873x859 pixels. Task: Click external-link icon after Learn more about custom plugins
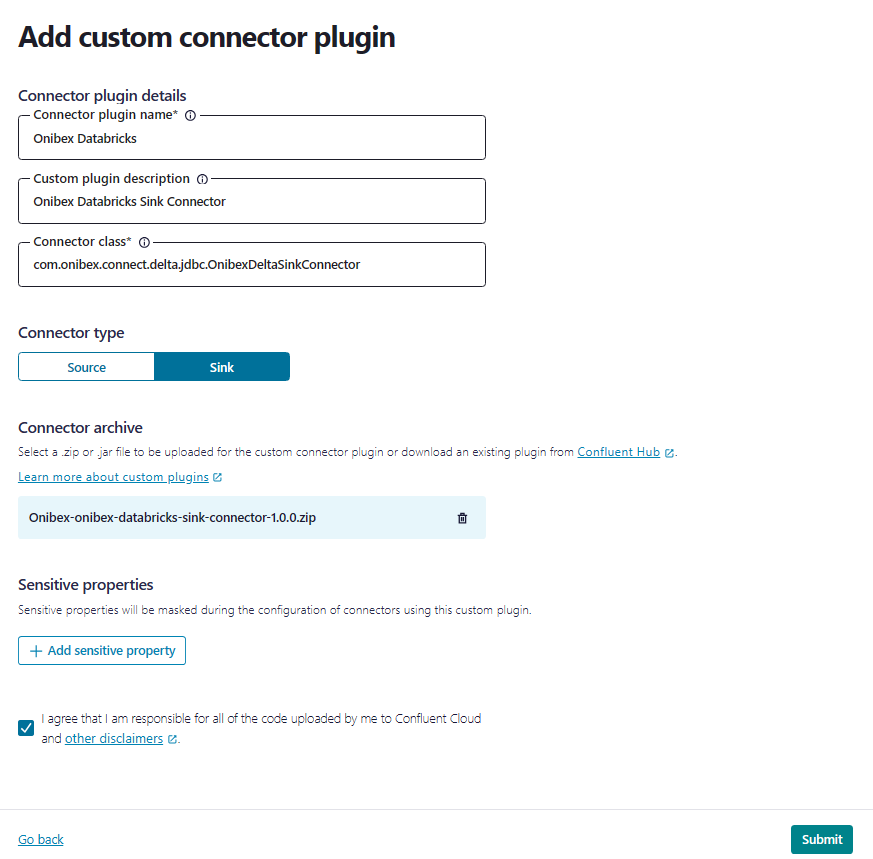tap(218, 477)
